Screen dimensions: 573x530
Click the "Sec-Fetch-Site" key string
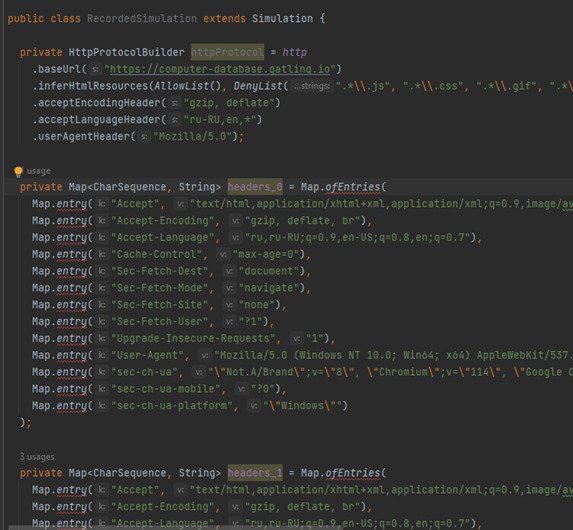(x=160, y=304)
